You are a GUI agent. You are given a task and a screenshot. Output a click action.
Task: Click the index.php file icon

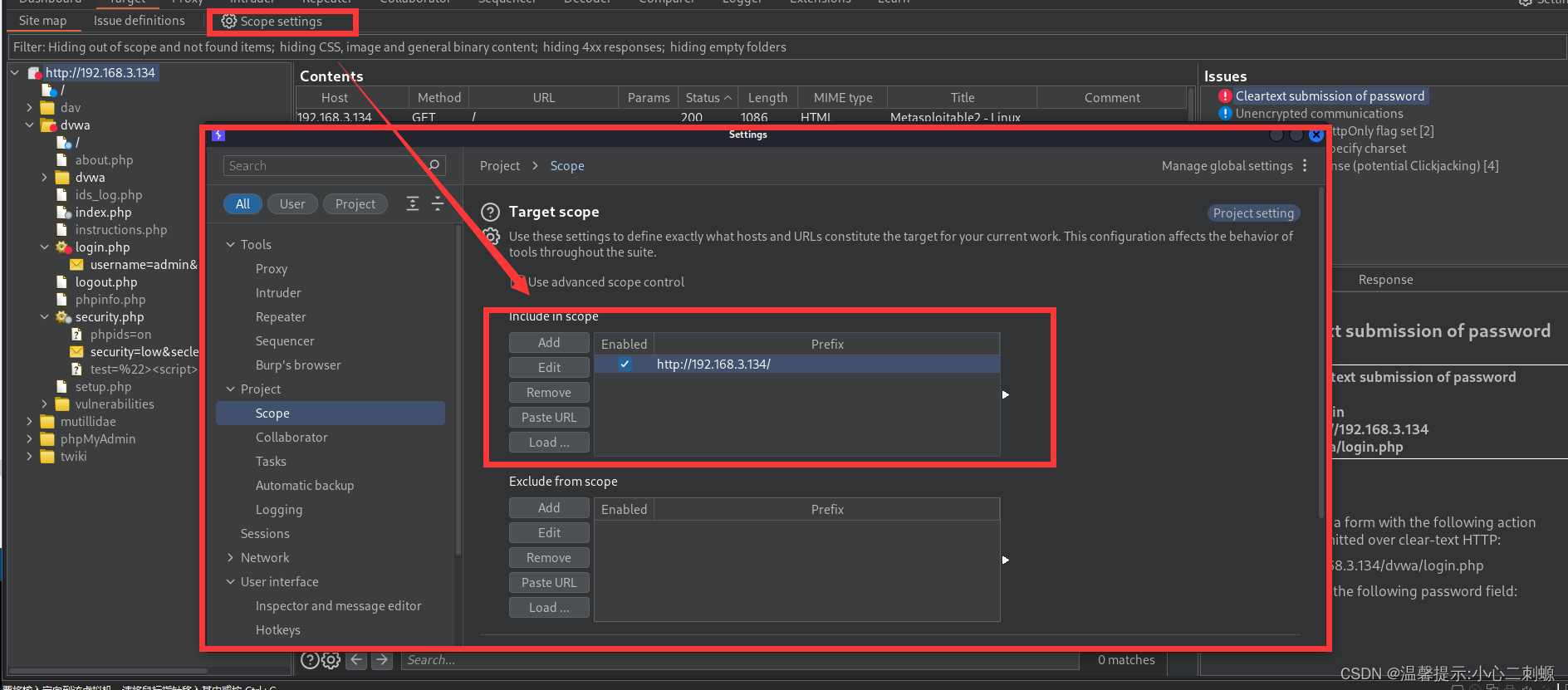tap(63, 213)
